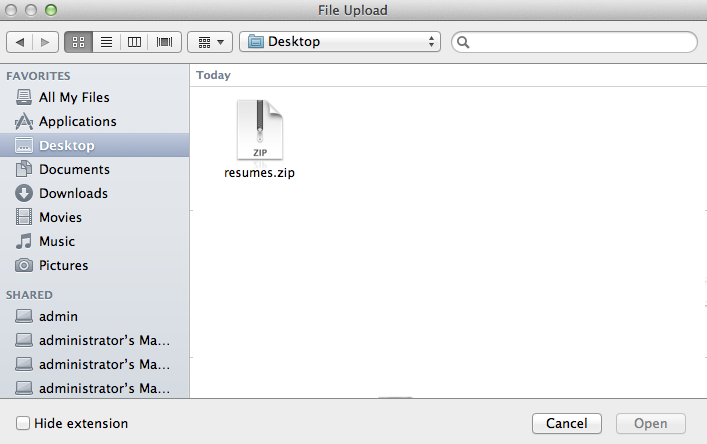Switch to icon view
The height and width of the screenshot is (444, 707).
click(x=78, y=42)
